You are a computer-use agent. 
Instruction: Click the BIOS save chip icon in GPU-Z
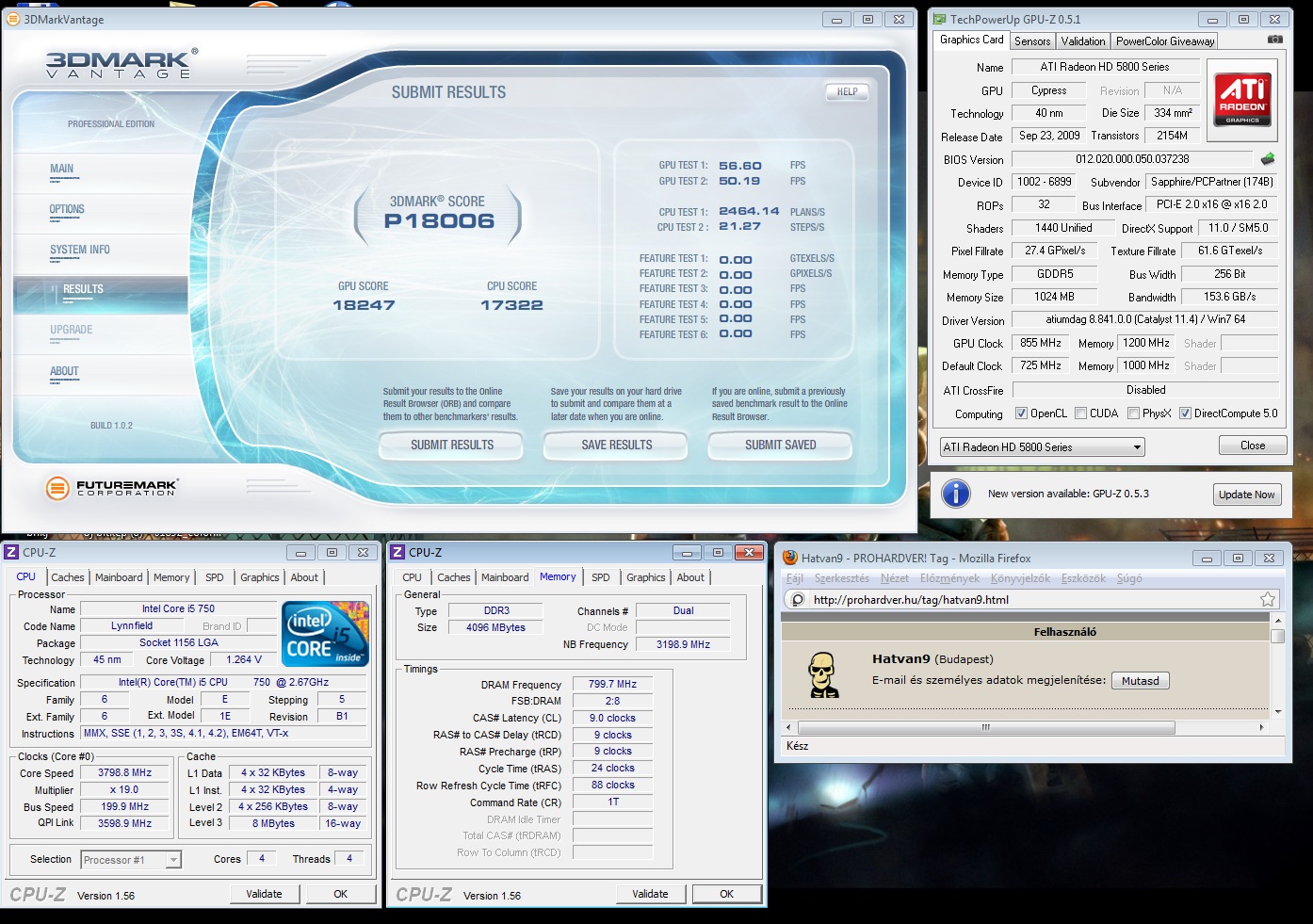pyautogui.click(x=1268, y=159)
